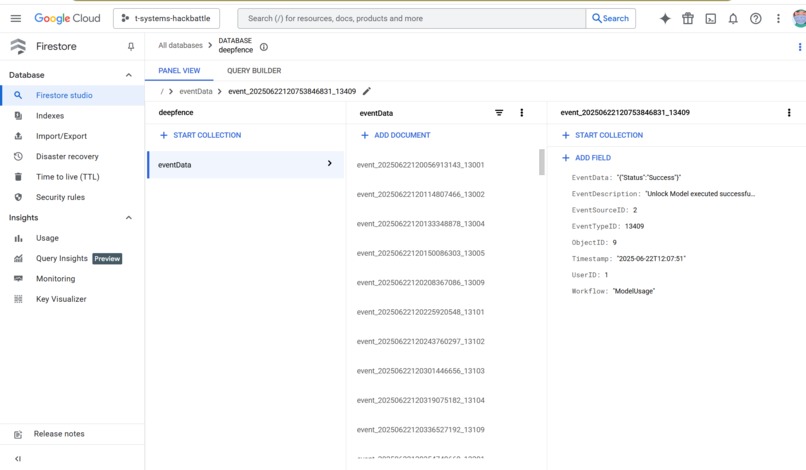This screenshot has height=470, width=806.
Task: Click Add Field button
Action: pos(587,158)
